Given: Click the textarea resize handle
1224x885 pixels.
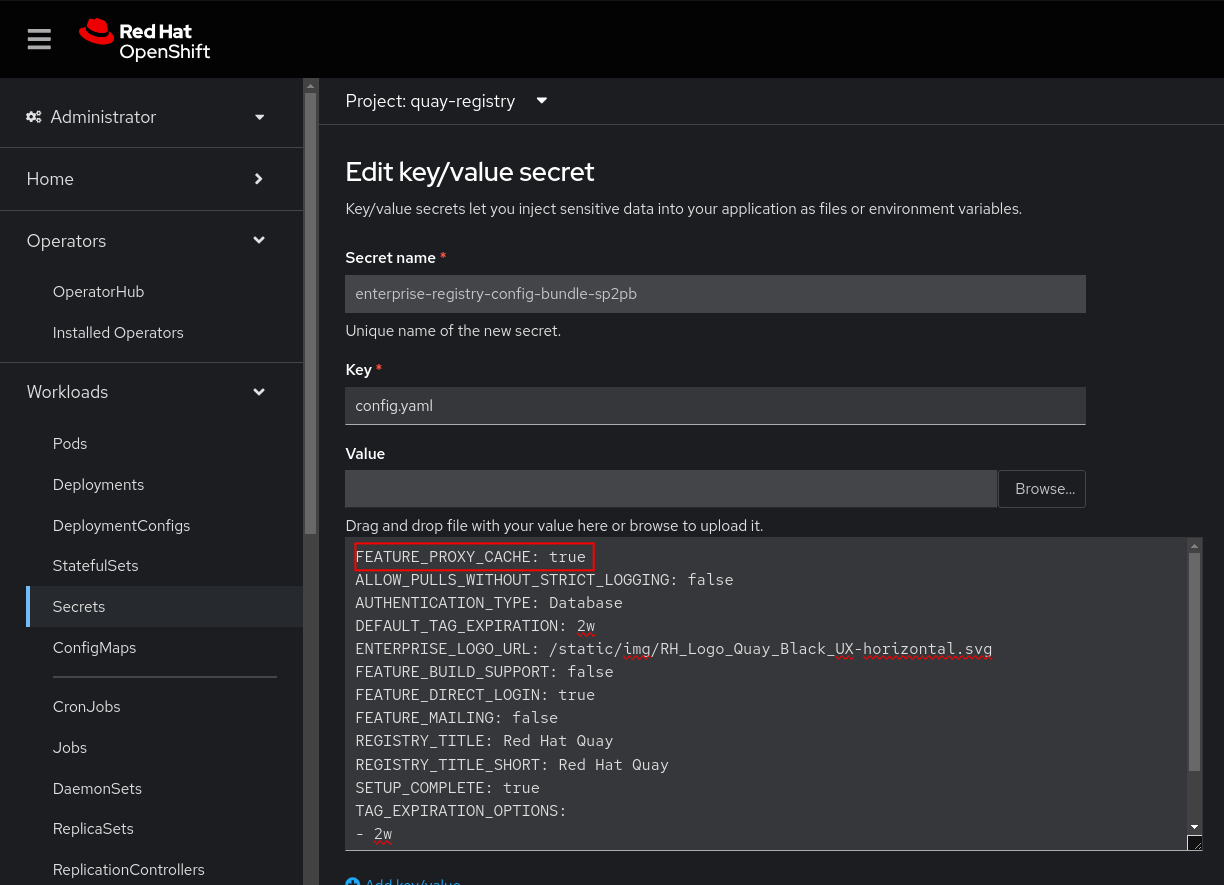Looking at the screenshot, I should coord(1194,843).
